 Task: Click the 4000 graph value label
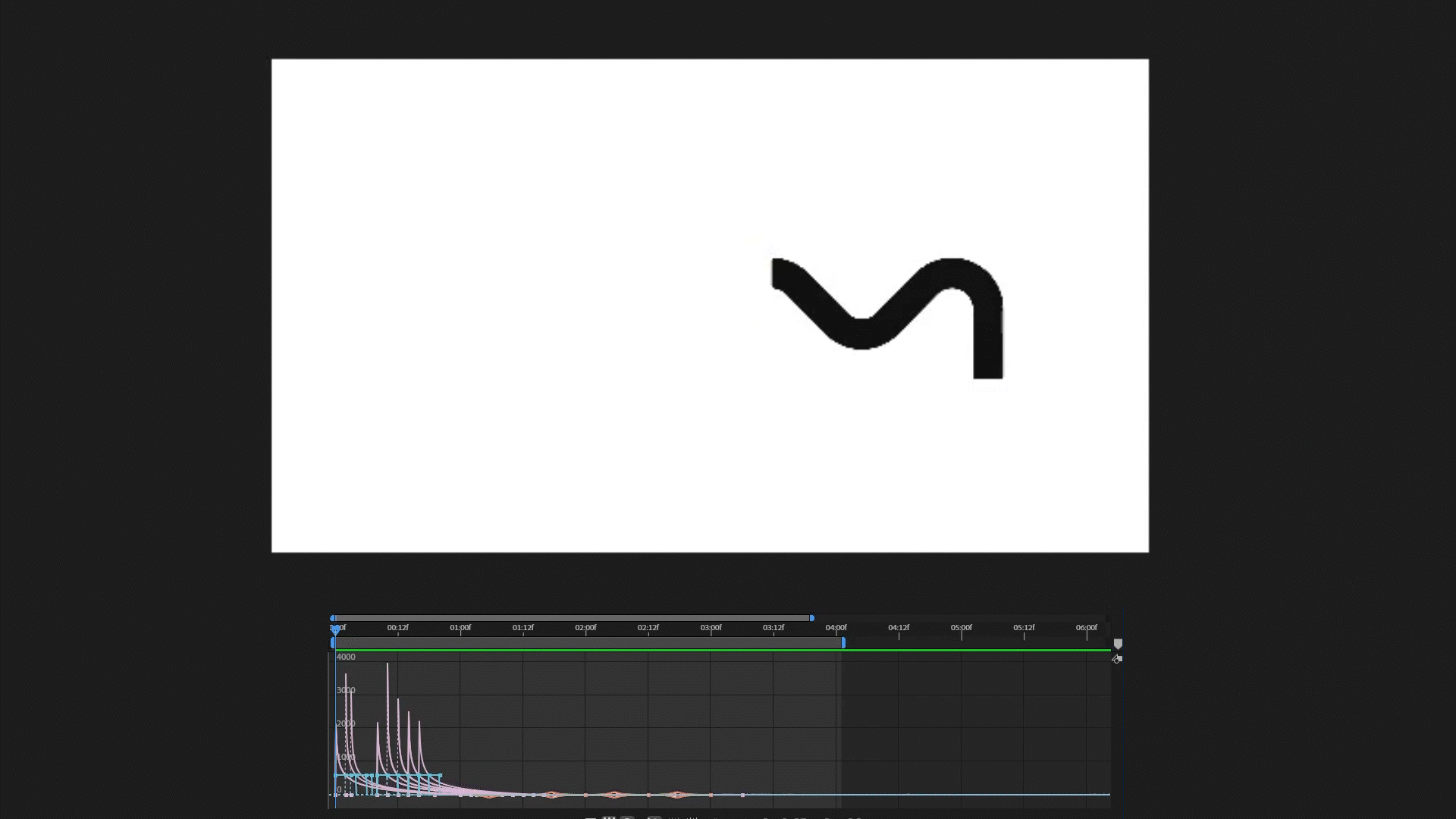[x=346, y=657]
